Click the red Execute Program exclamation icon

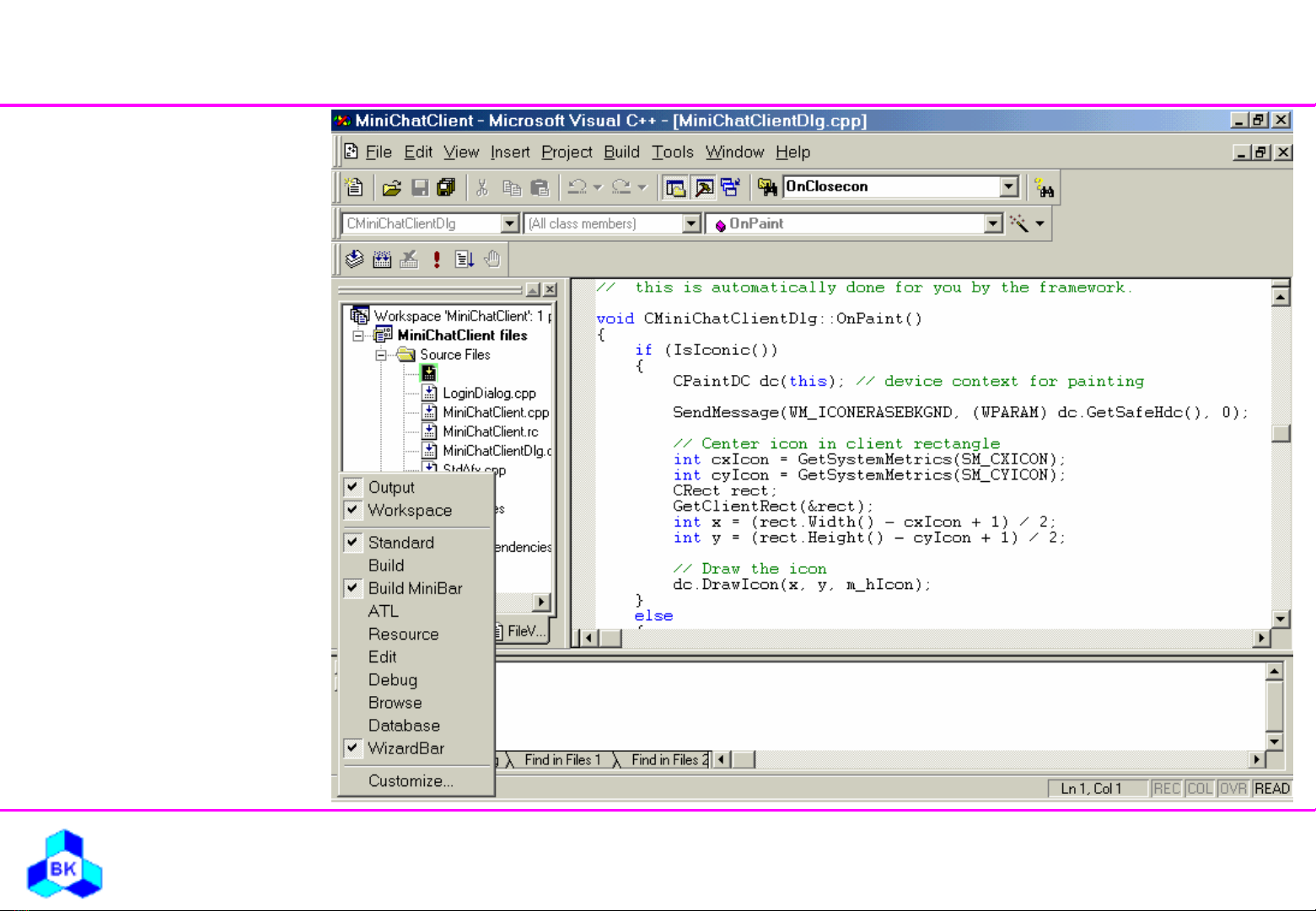pyautogui.click(x=437, y=260)
